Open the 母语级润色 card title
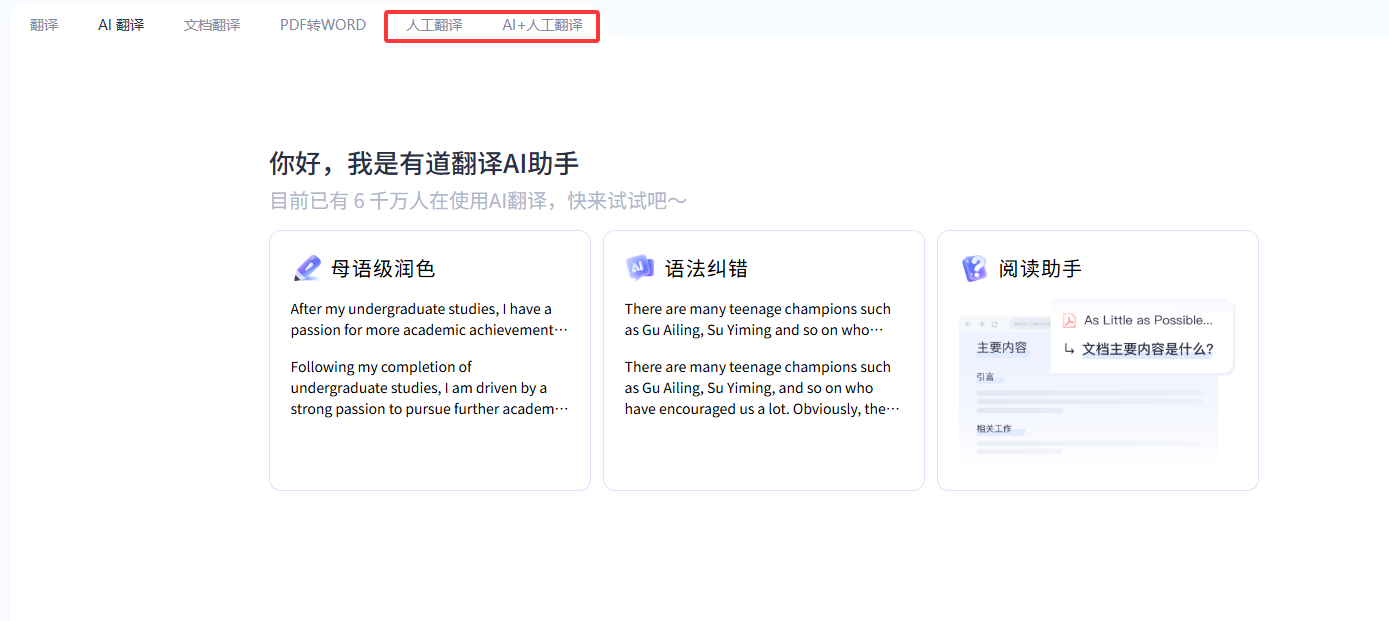The image size is (1389, 621). coord(383,269)
